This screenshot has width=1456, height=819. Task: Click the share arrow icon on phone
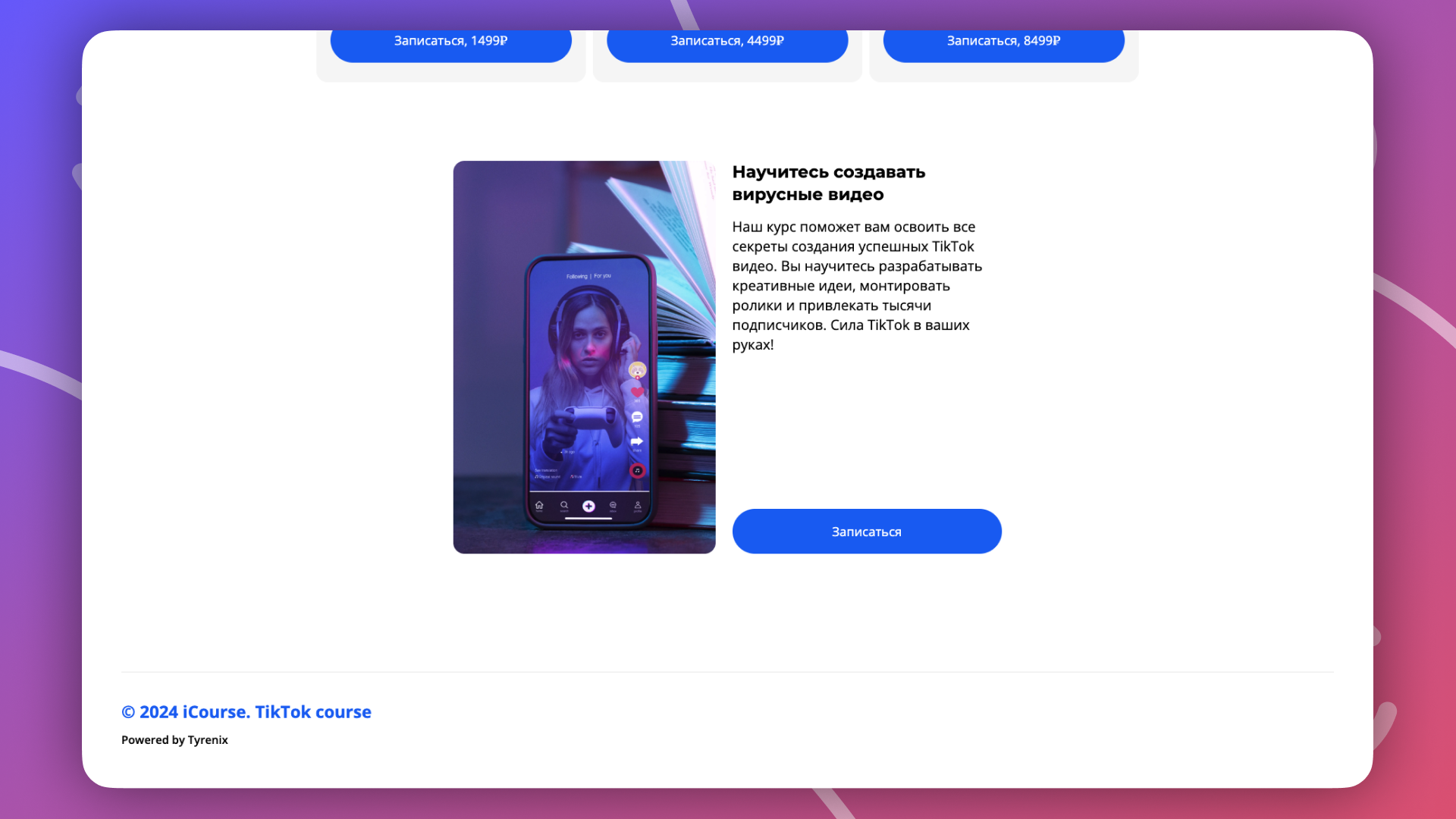(637, 441)
